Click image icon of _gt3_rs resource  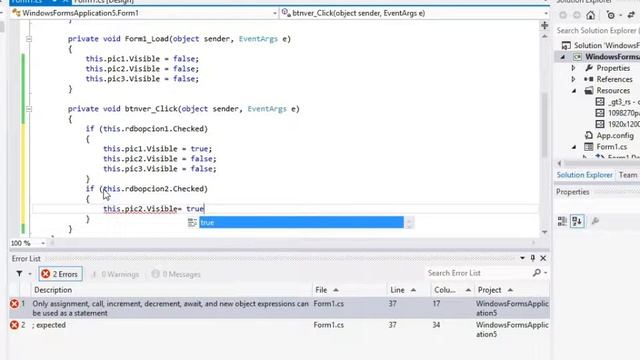click(x=600, y=102)
